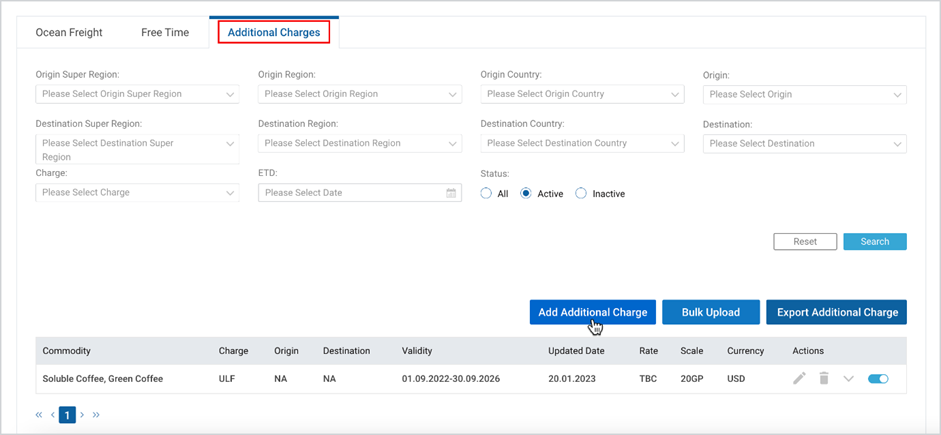The height and width of the screenshot is (435, 941).
Task: Click Add Additional Charge button
Action: pyautogui.click(x=593, y=312)
